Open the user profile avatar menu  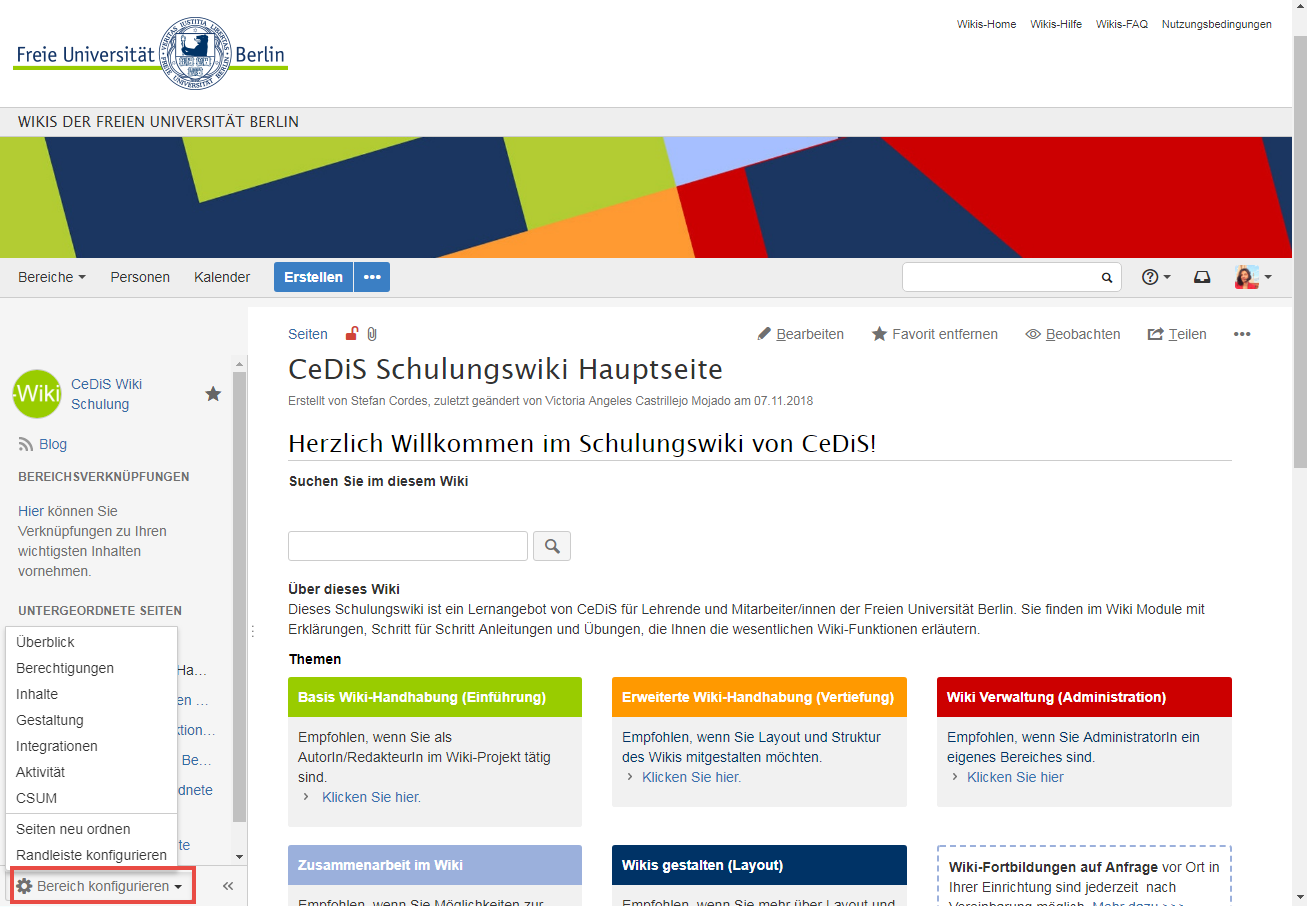click(1253, 277)
